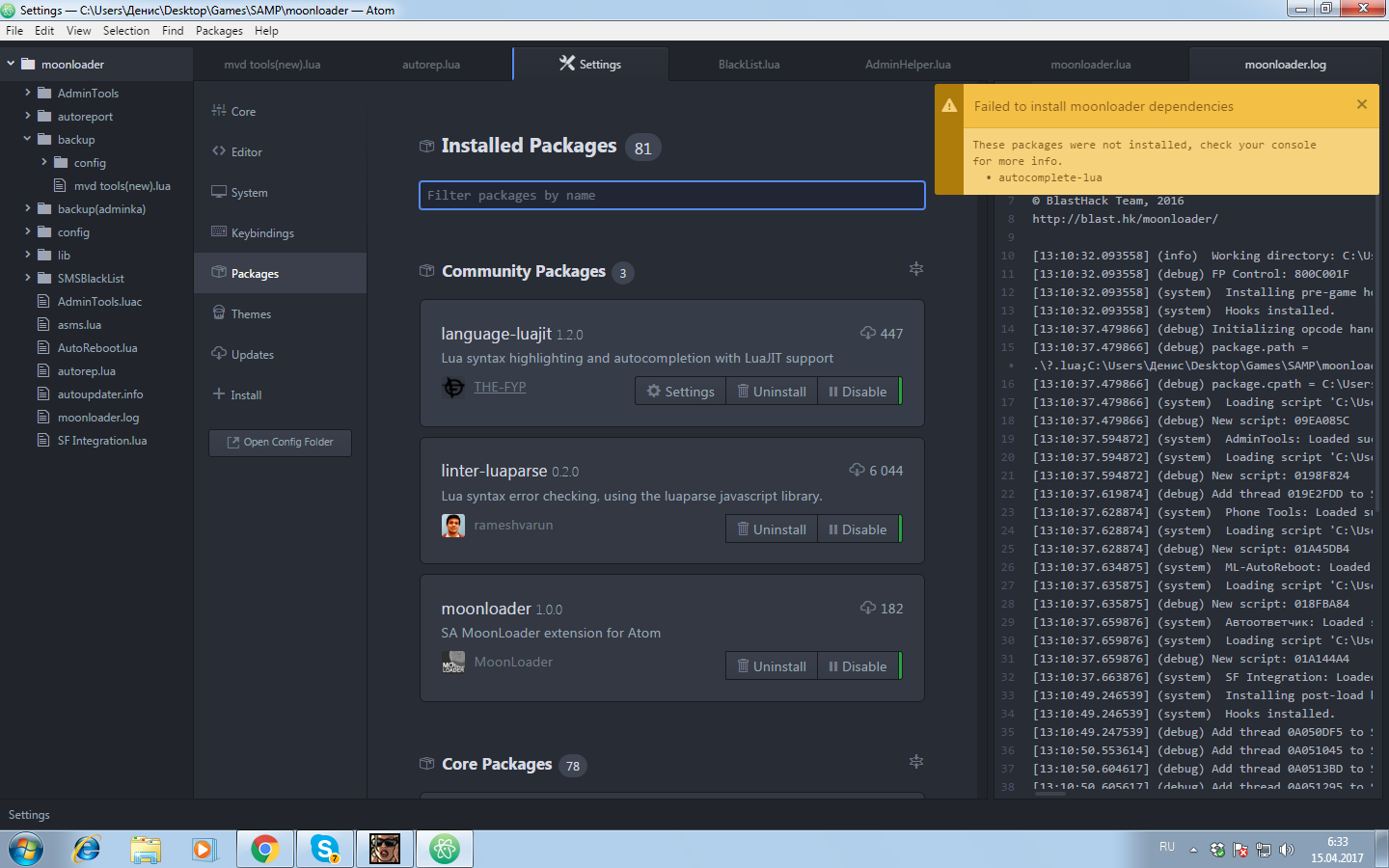Click the Atom taskbar icon
The height and width of the screenshot is (868, 1389).
[445, 849]
